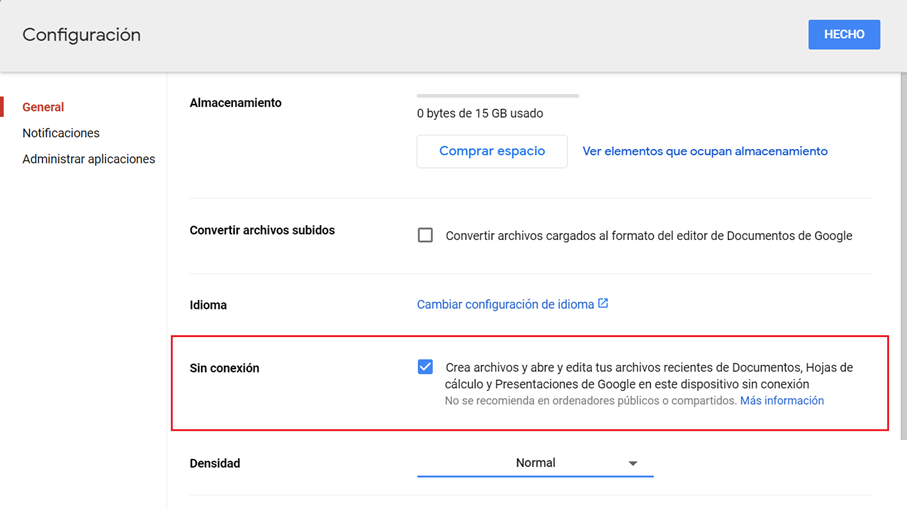The height and width of the screenshot is (509, 907).
Task: Open Cambiar configuración de idioma link
Action: pos(505,305)
